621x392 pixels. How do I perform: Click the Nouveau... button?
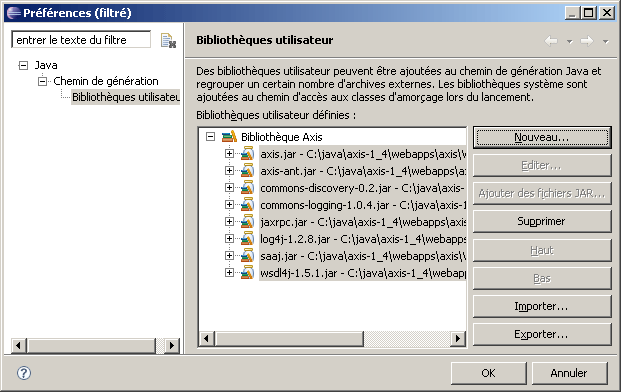(542, 137)
